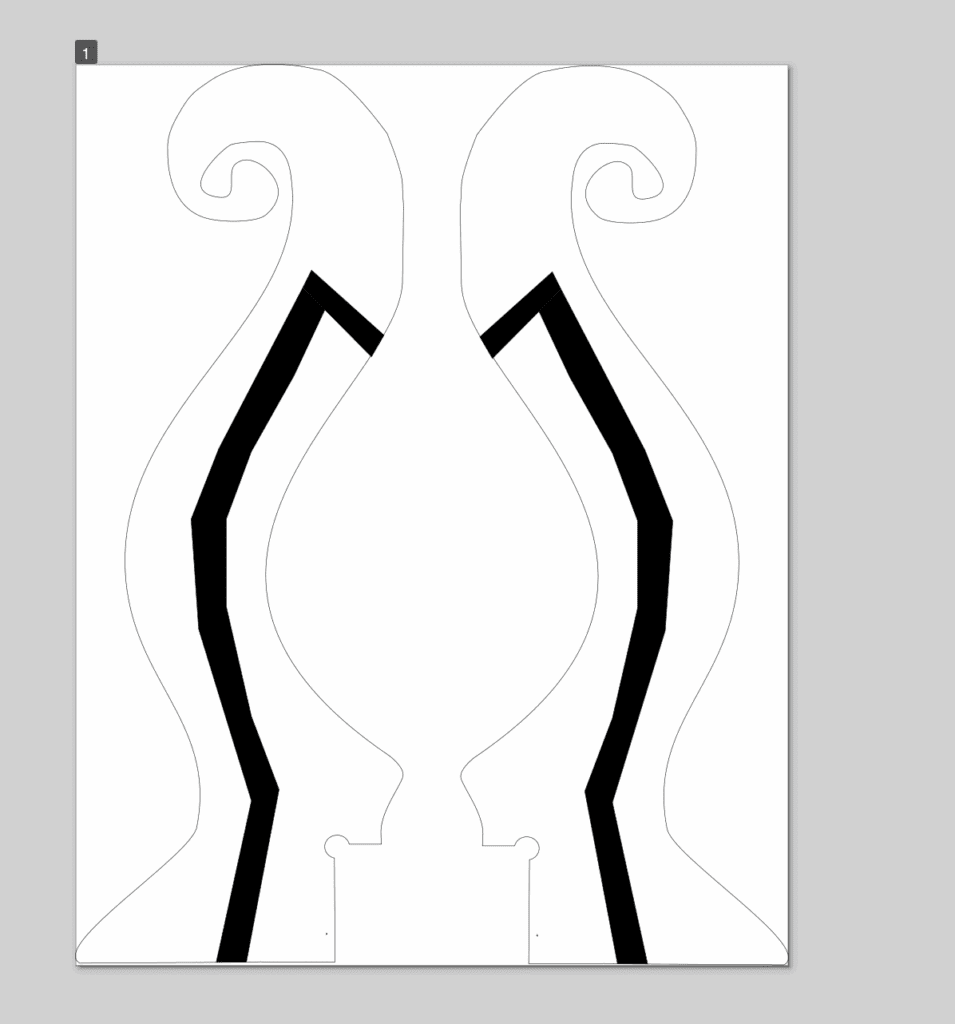The image size is (955, 1024).
Task: Select the small dot near left notch
Action: tap(326, 934)
